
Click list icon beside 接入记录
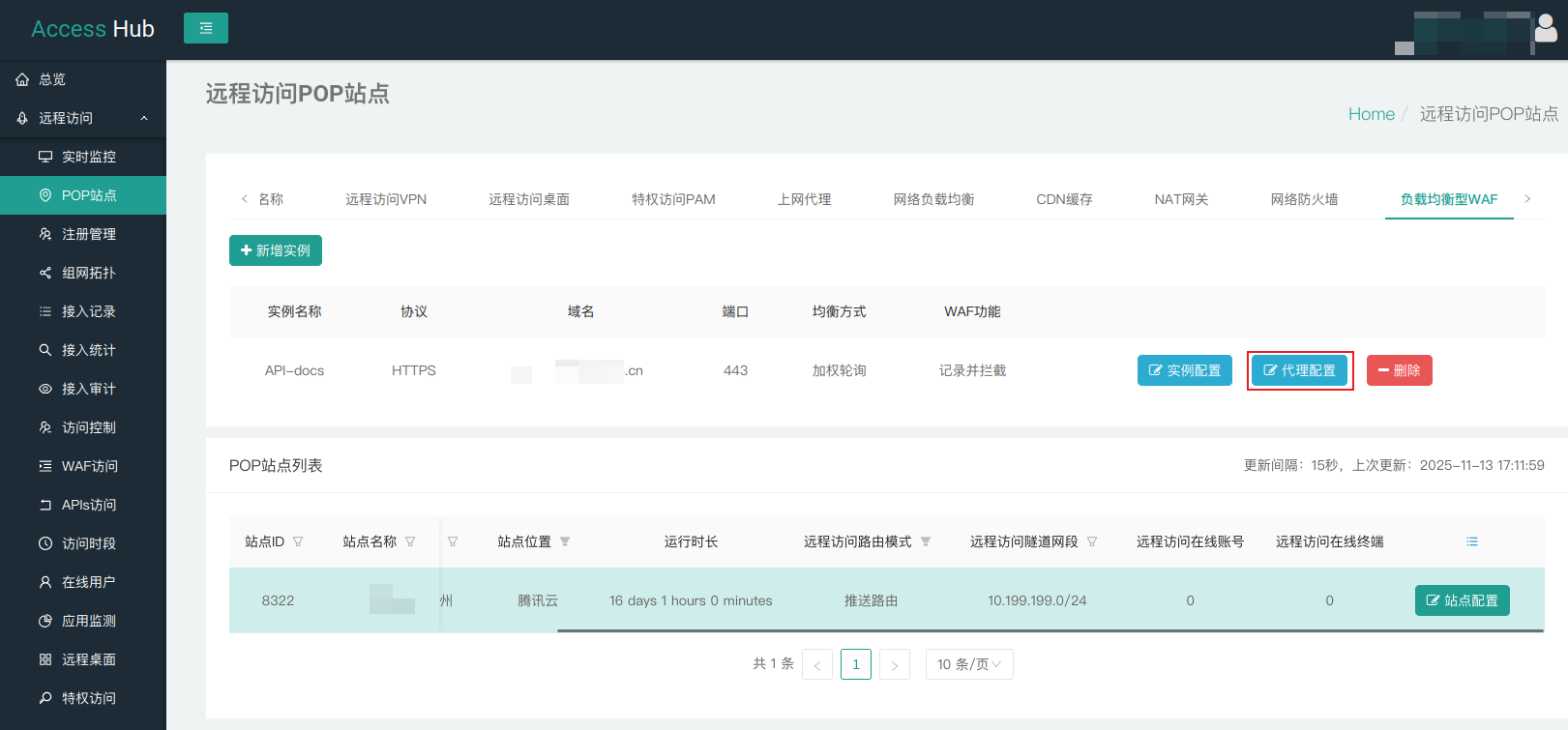pos(45,311)
